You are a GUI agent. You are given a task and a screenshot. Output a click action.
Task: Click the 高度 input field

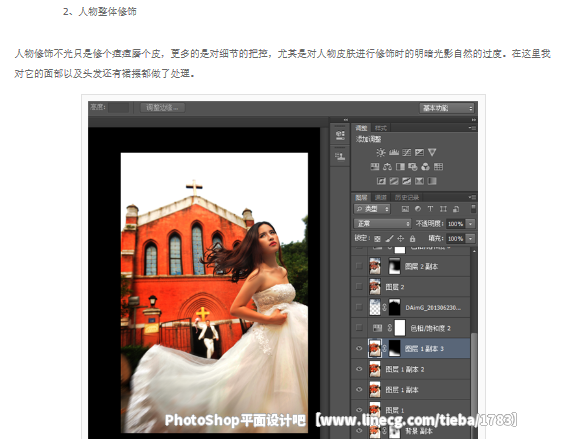[118, 107]
